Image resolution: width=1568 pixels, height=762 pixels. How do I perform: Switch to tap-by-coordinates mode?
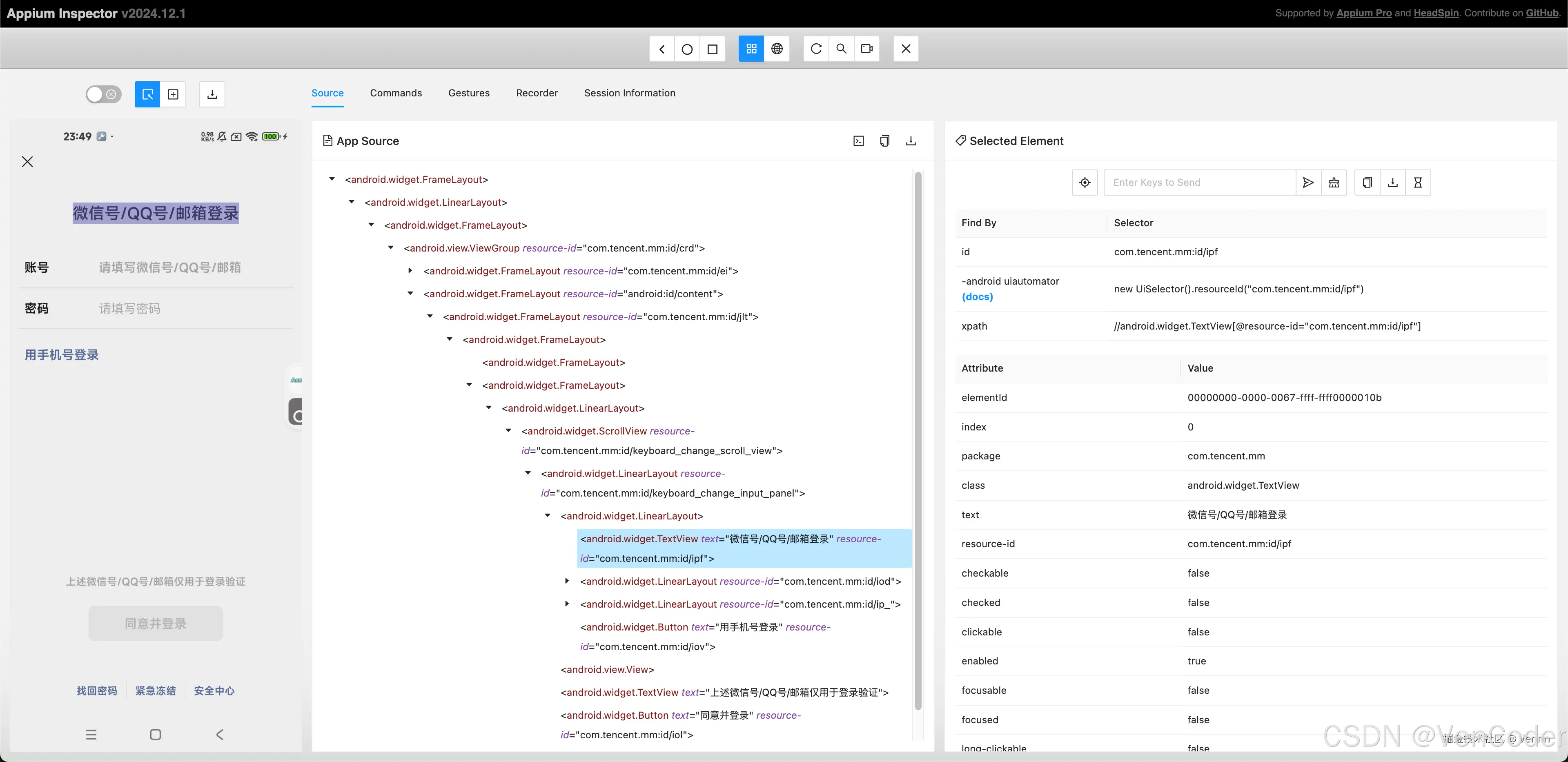[x=174, y=94]
